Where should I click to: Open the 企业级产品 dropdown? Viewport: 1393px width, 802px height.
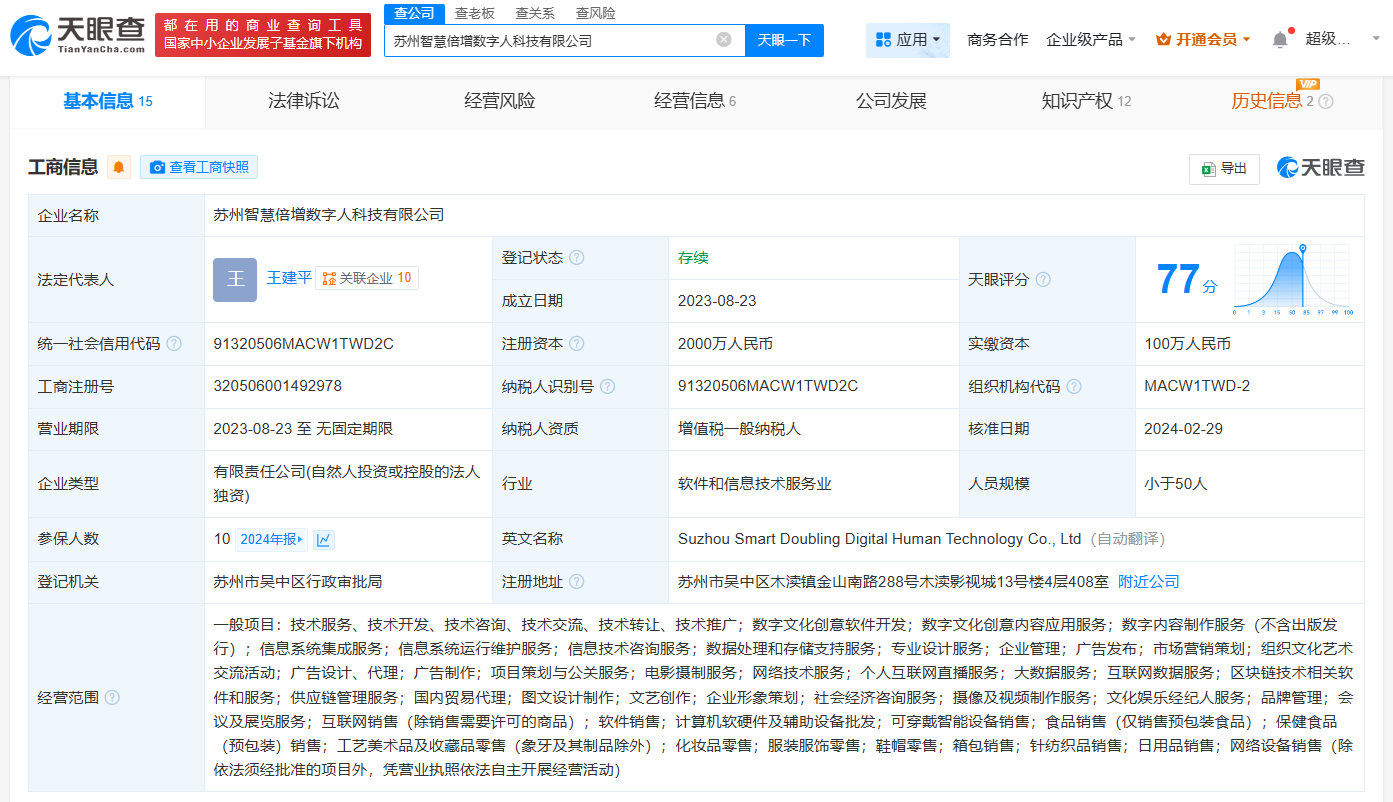(x=1090, y=40)
